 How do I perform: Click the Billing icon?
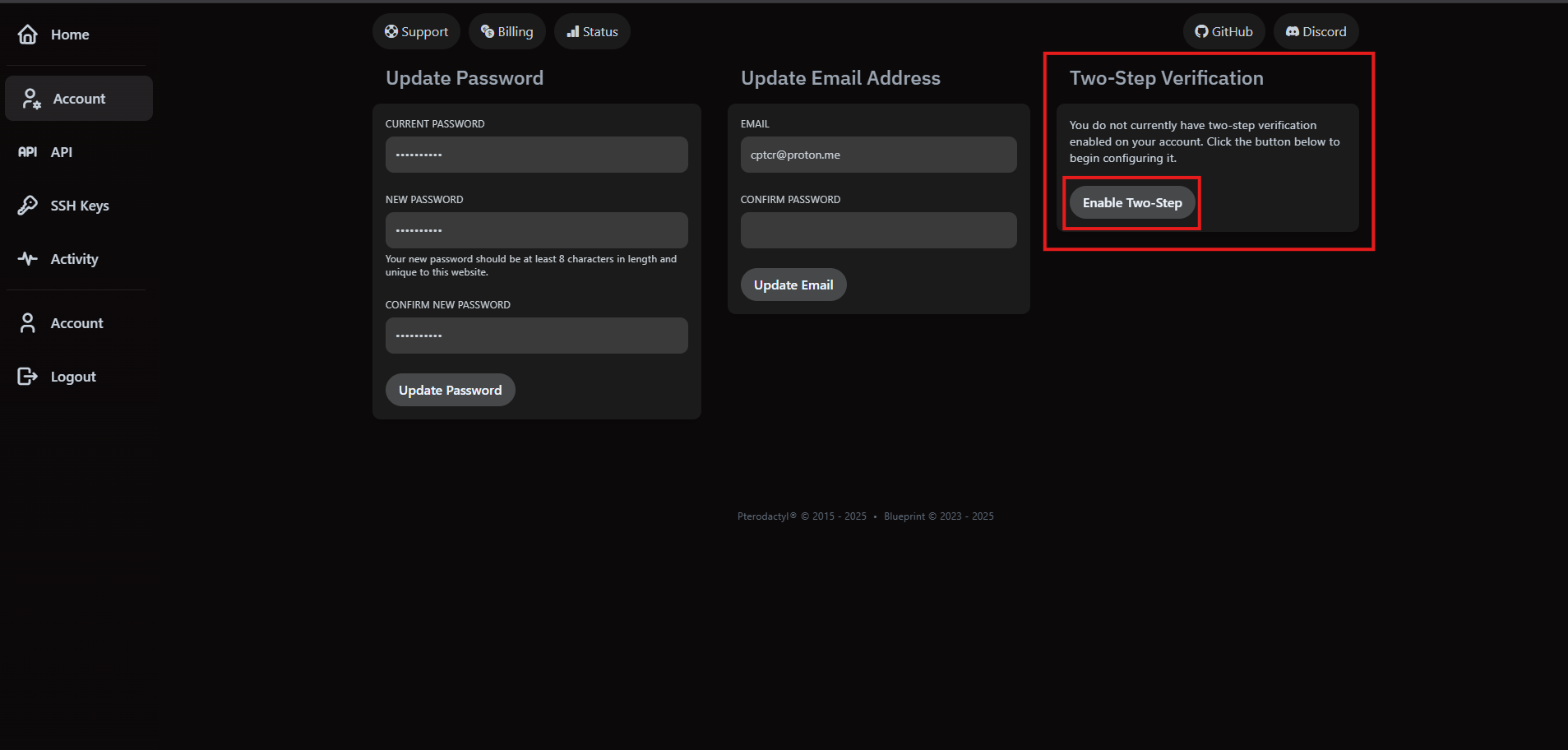coord(486,31)
